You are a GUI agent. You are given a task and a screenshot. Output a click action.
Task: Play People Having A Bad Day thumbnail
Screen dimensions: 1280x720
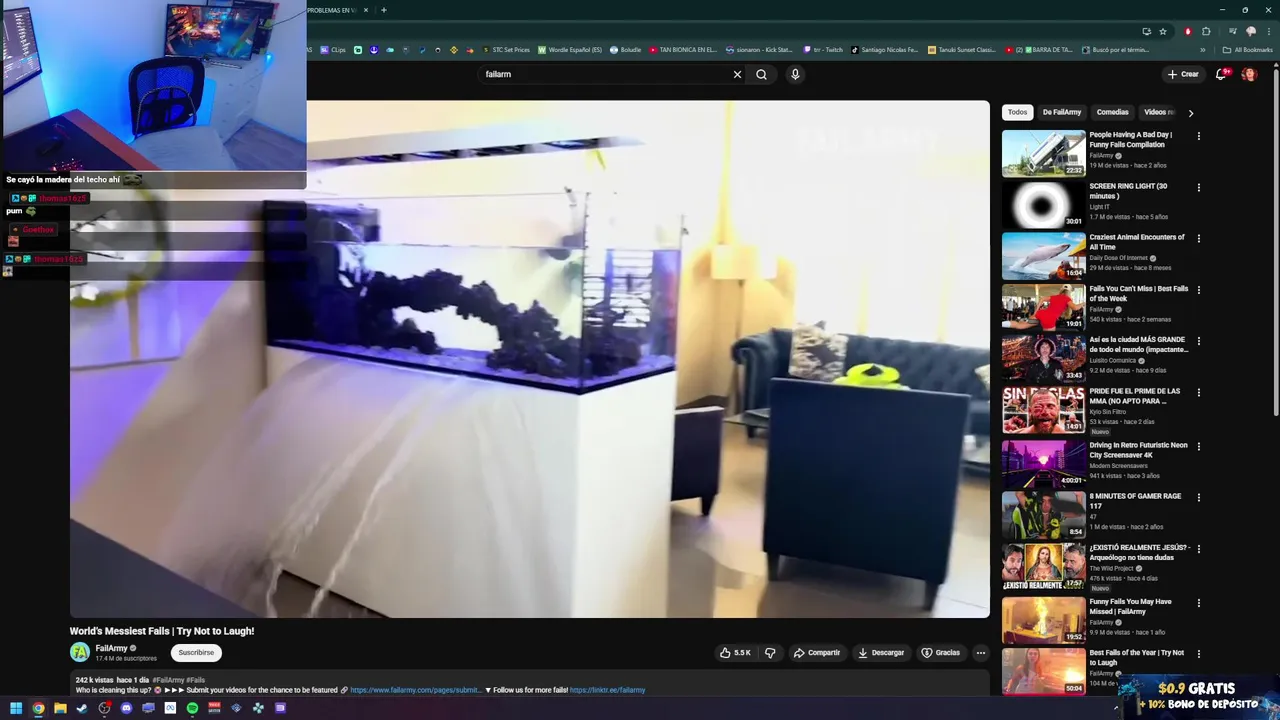tap(1043, 153)
